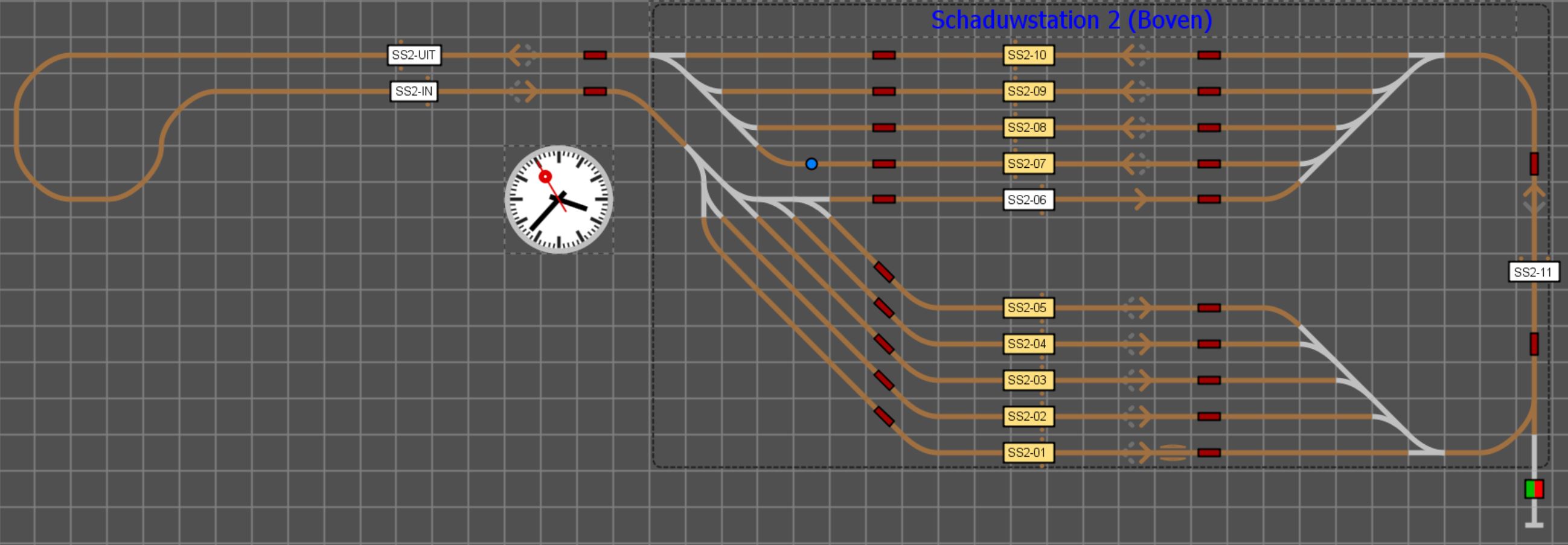The height and width of the screenshot is (545, 1568).
Task: Click sensor right of SS2-07 block
Action: tap(1209, 164)
